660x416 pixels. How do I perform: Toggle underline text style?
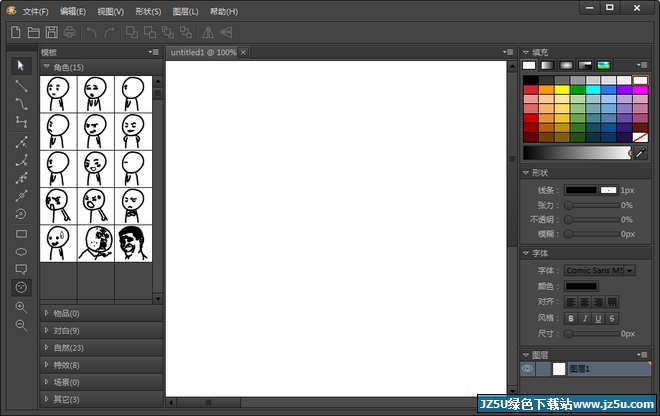click(x=598, y=318)
